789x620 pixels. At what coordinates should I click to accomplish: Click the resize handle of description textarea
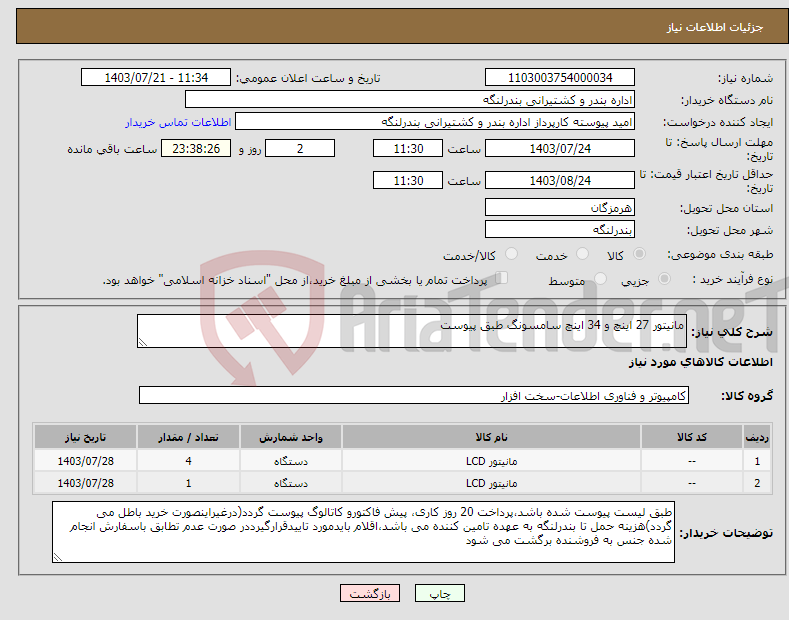(143, 342)
